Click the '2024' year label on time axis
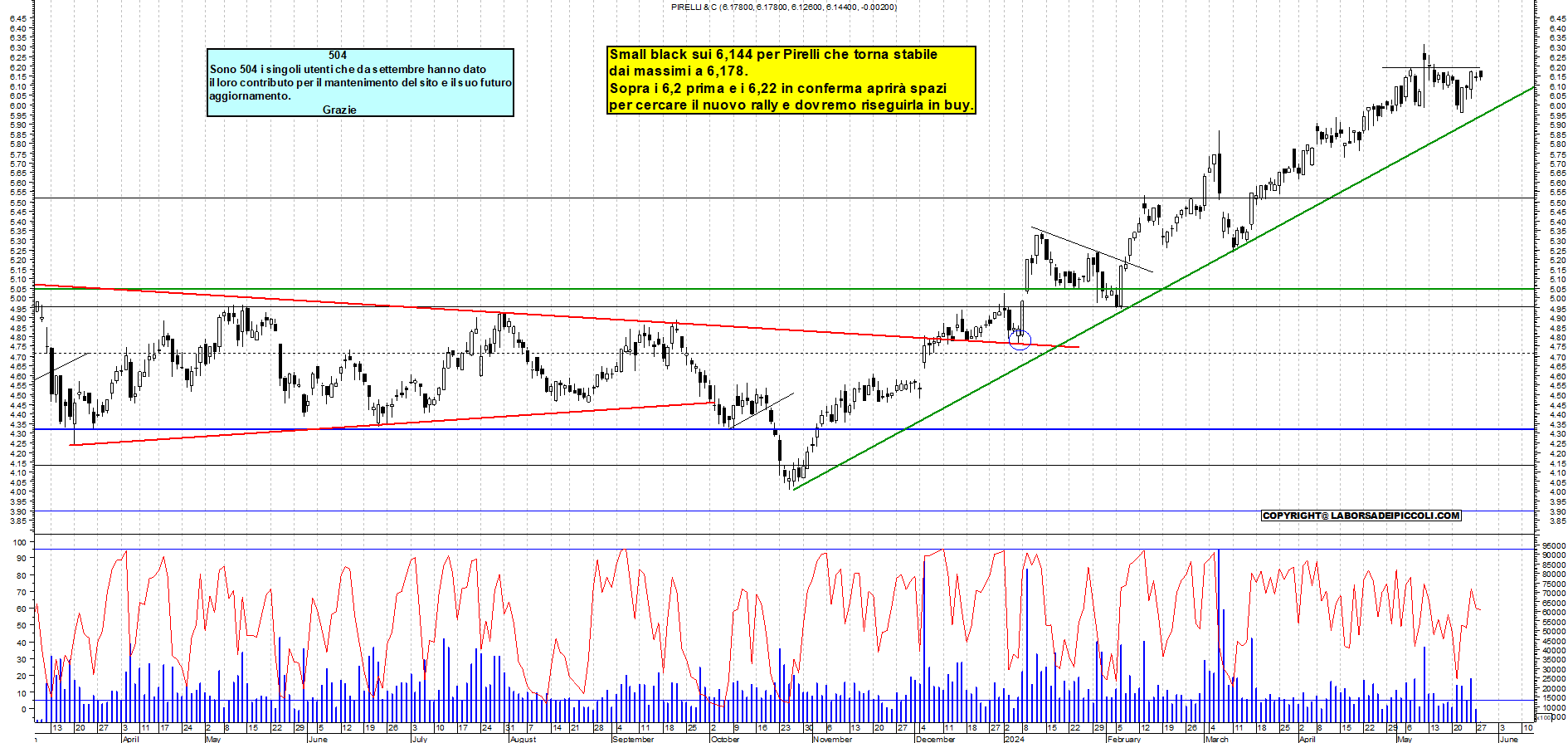This screenshot has height=743, width=1568. [1014, 739]
